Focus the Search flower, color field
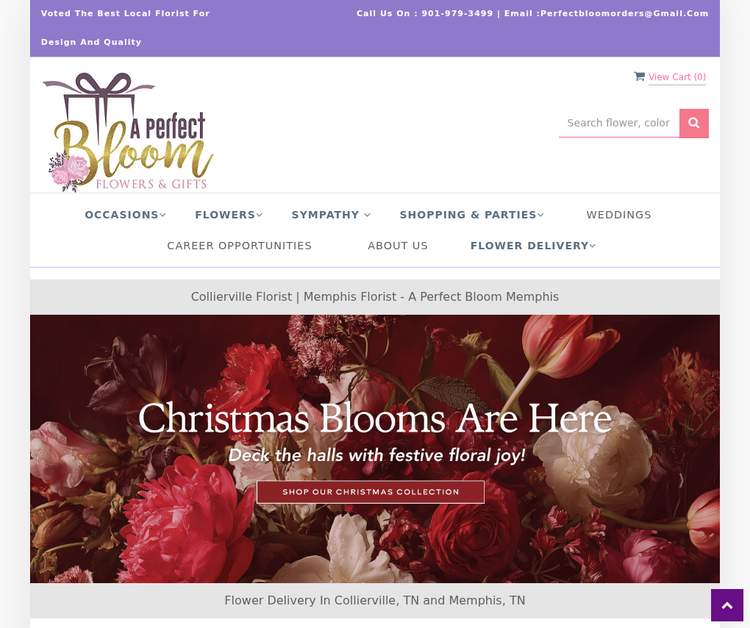Viewport: 750px width, 628px height. click(x=619, y=123)
